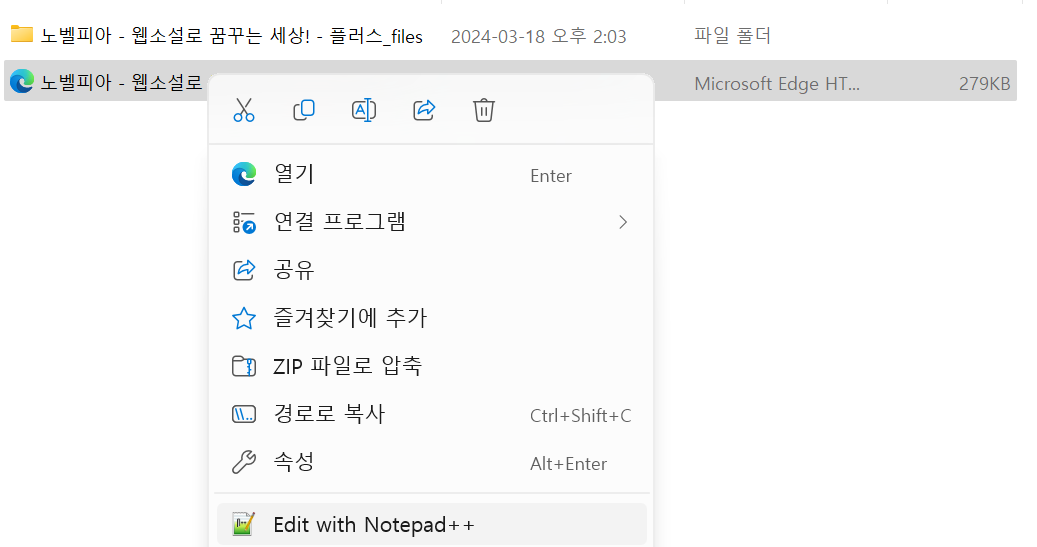The height and width of the screenshot is (547, 1037).
Task: Expand the 연결 프로그램 submenu
Action: (x=431, y=222)
